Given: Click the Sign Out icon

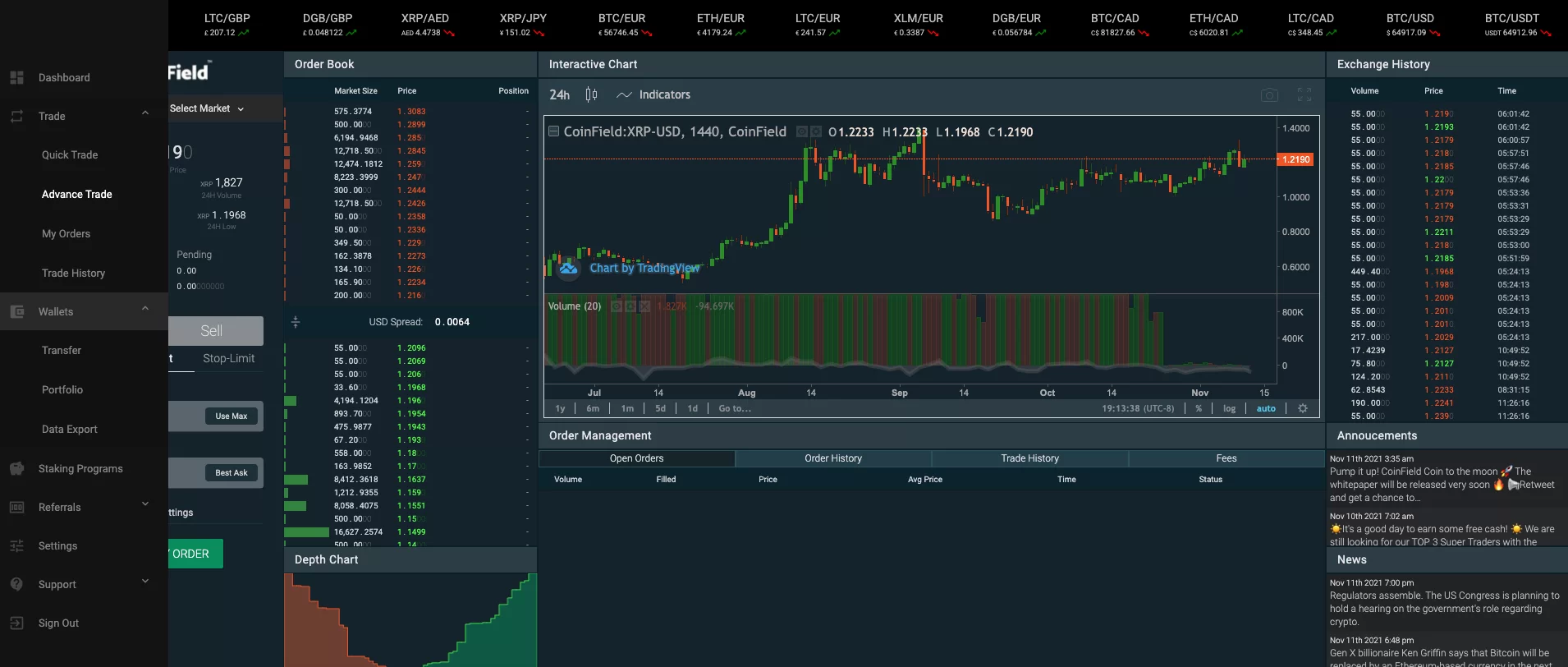Looking at the screenshot, I should pyautogui.click(x=16, y=623).
